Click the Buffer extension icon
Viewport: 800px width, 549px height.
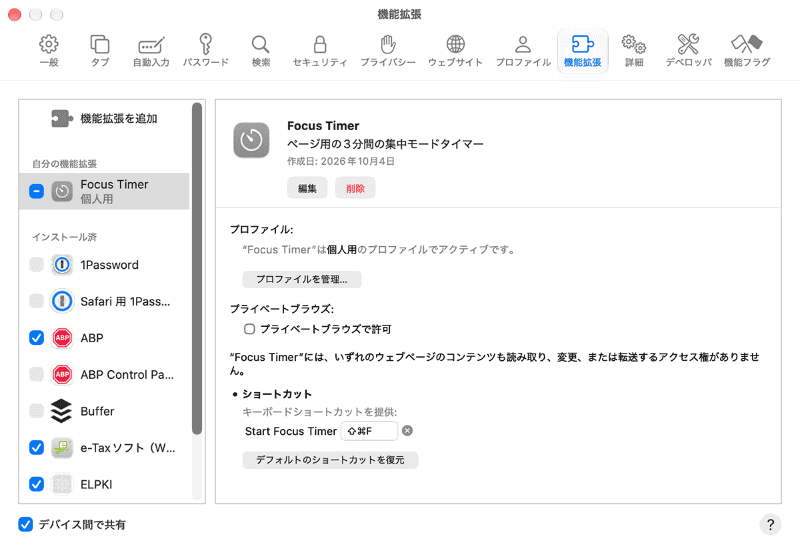[61, 411]
